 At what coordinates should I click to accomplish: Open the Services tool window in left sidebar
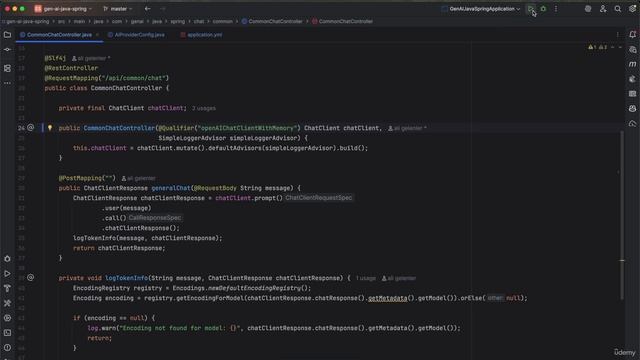tap(7, 318)
